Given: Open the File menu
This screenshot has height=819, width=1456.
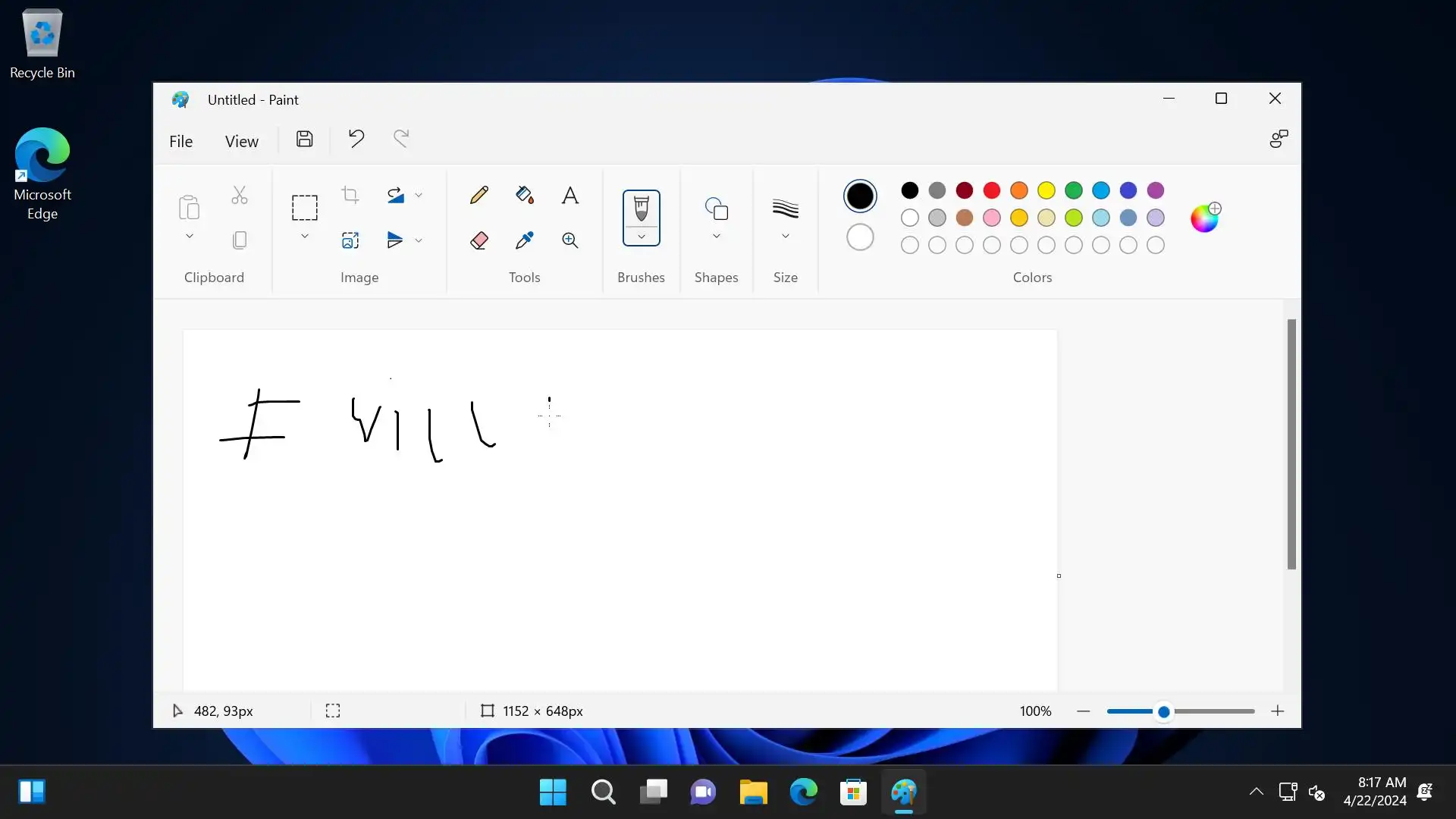Looking at the screenshot, I should pos(180,141).
